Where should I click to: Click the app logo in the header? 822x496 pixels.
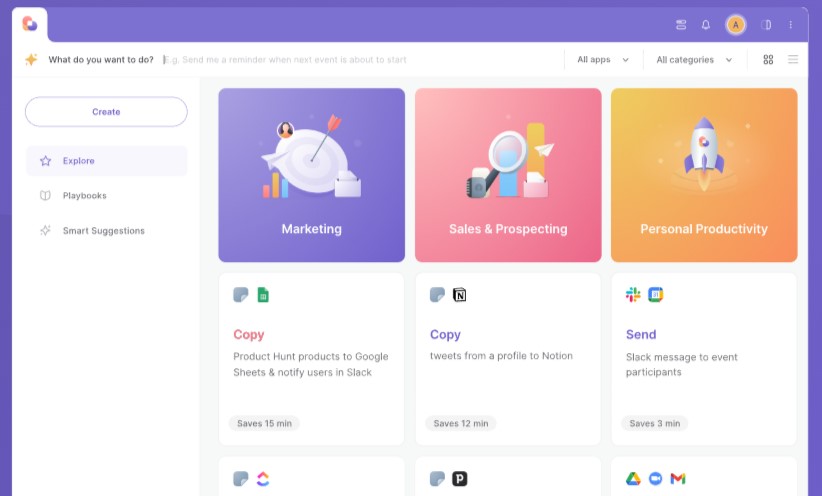coord(30,24)
